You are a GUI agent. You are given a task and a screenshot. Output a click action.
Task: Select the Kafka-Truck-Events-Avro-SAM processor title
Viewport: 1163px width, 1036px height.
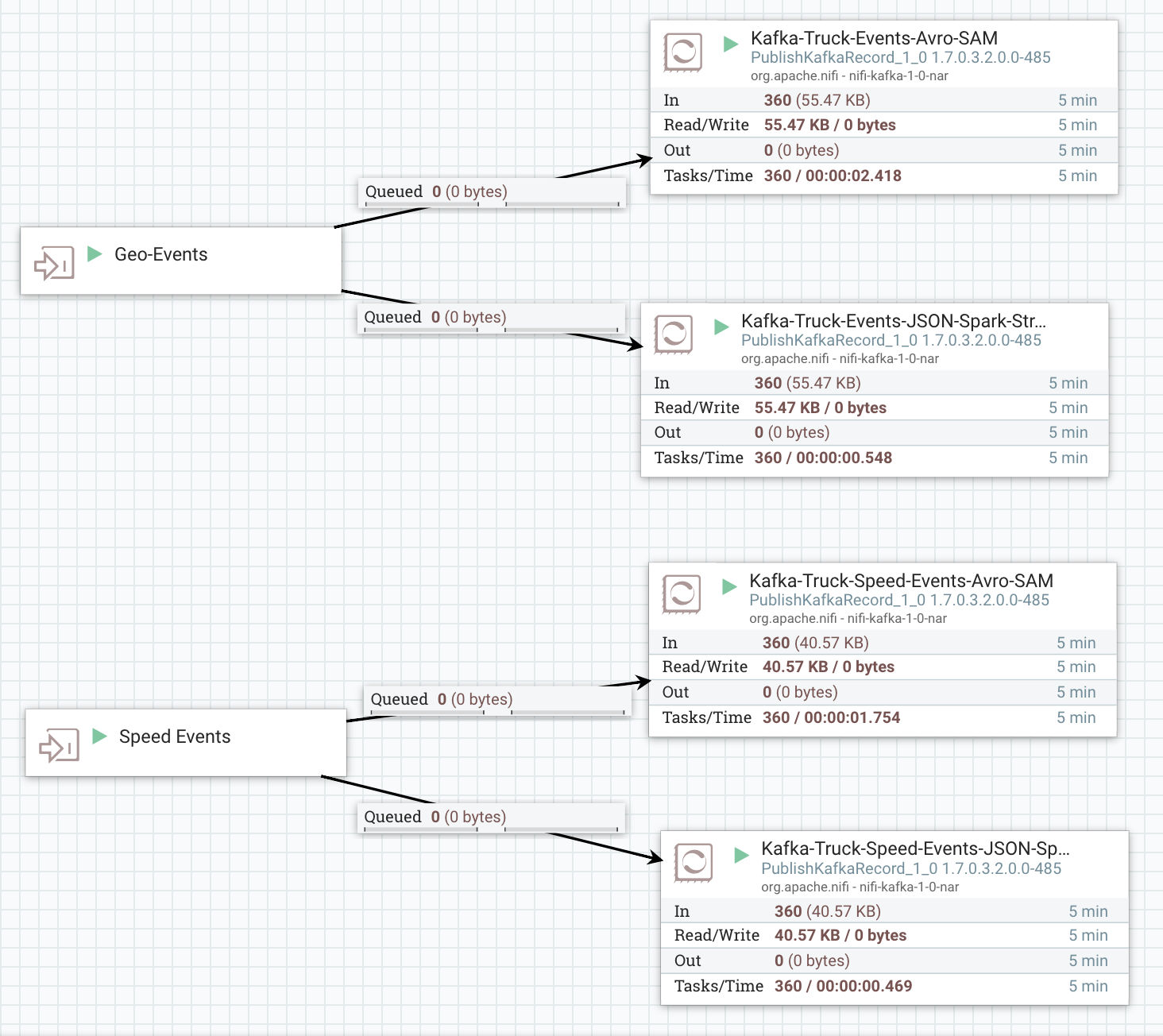874,38
